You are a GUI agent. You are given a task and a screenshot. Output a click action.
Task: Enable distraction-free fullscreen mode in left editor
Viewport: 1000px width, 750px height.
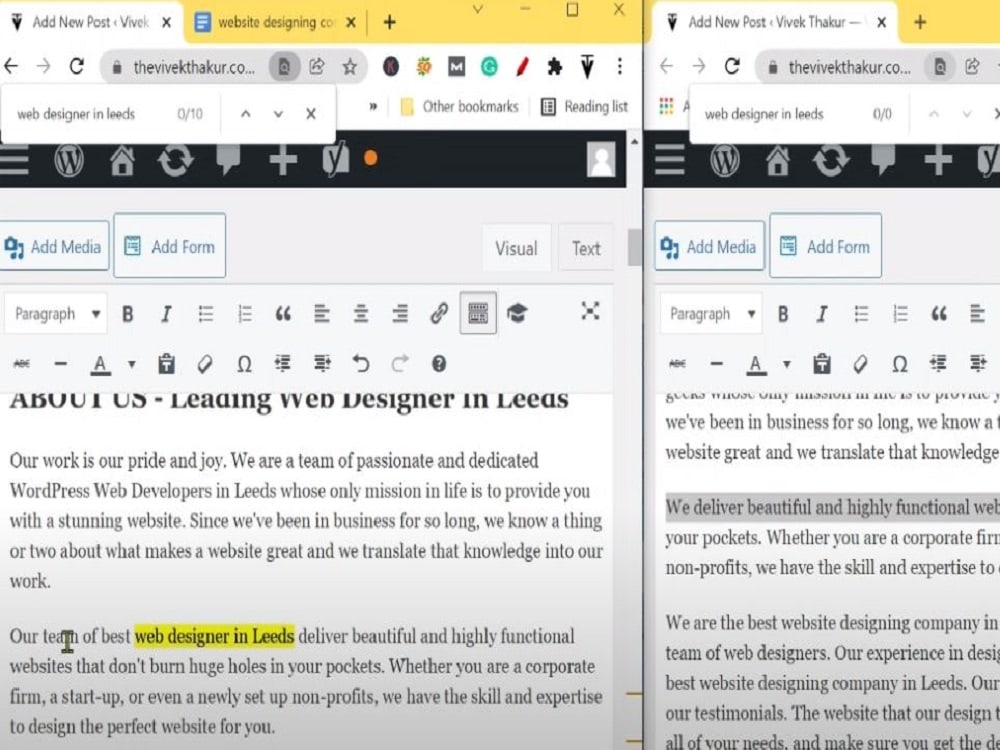tap(591, 311)
